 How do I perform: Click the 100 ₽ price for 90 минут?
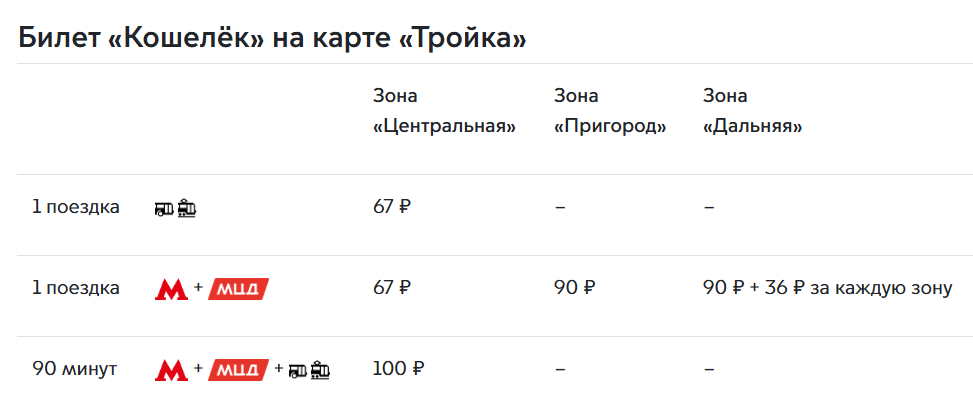click(x=398, y=369)
